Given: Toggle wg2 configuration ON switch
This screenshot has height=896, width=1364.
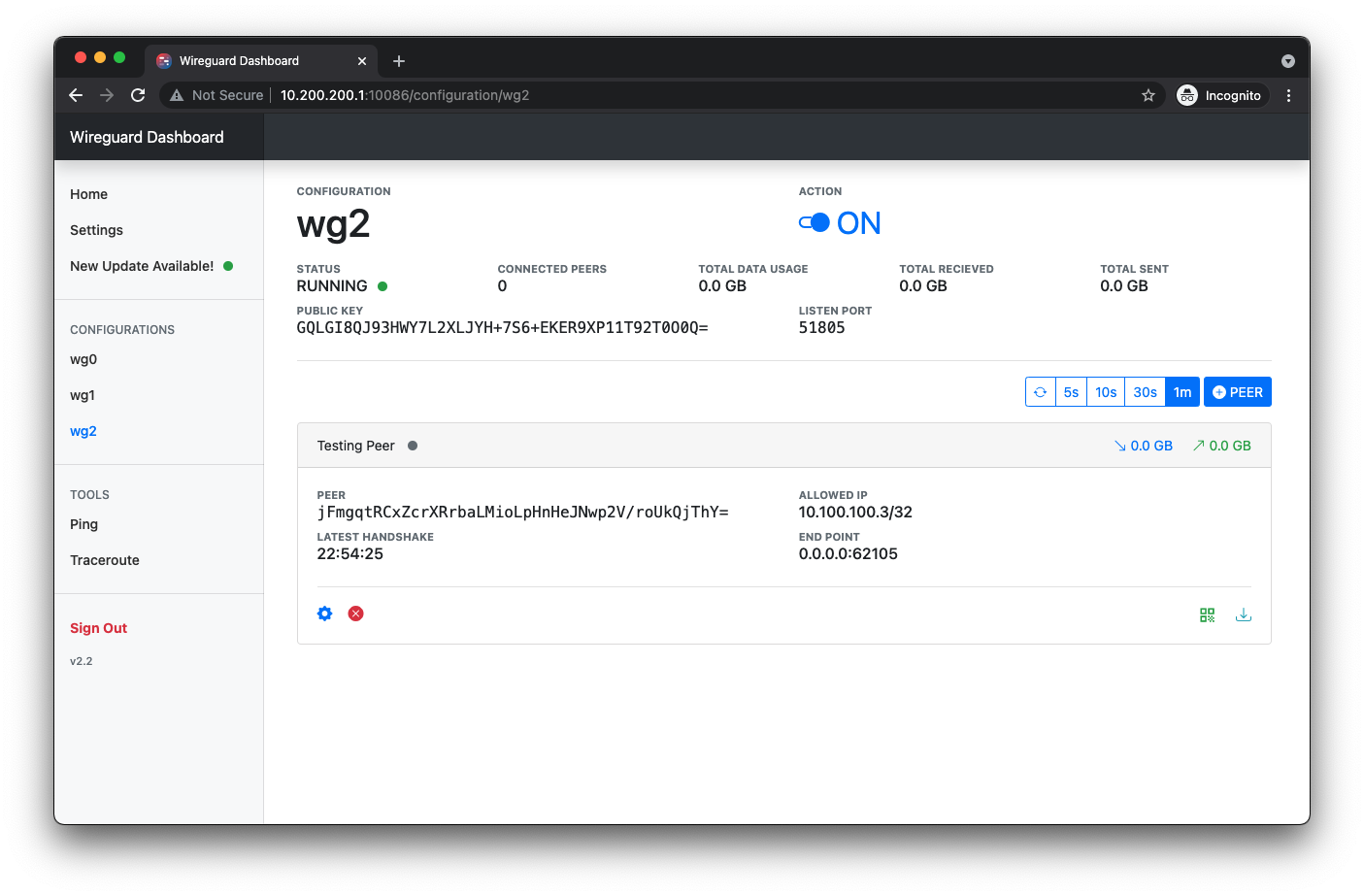Looking at the screenshot, I should 815,223.
